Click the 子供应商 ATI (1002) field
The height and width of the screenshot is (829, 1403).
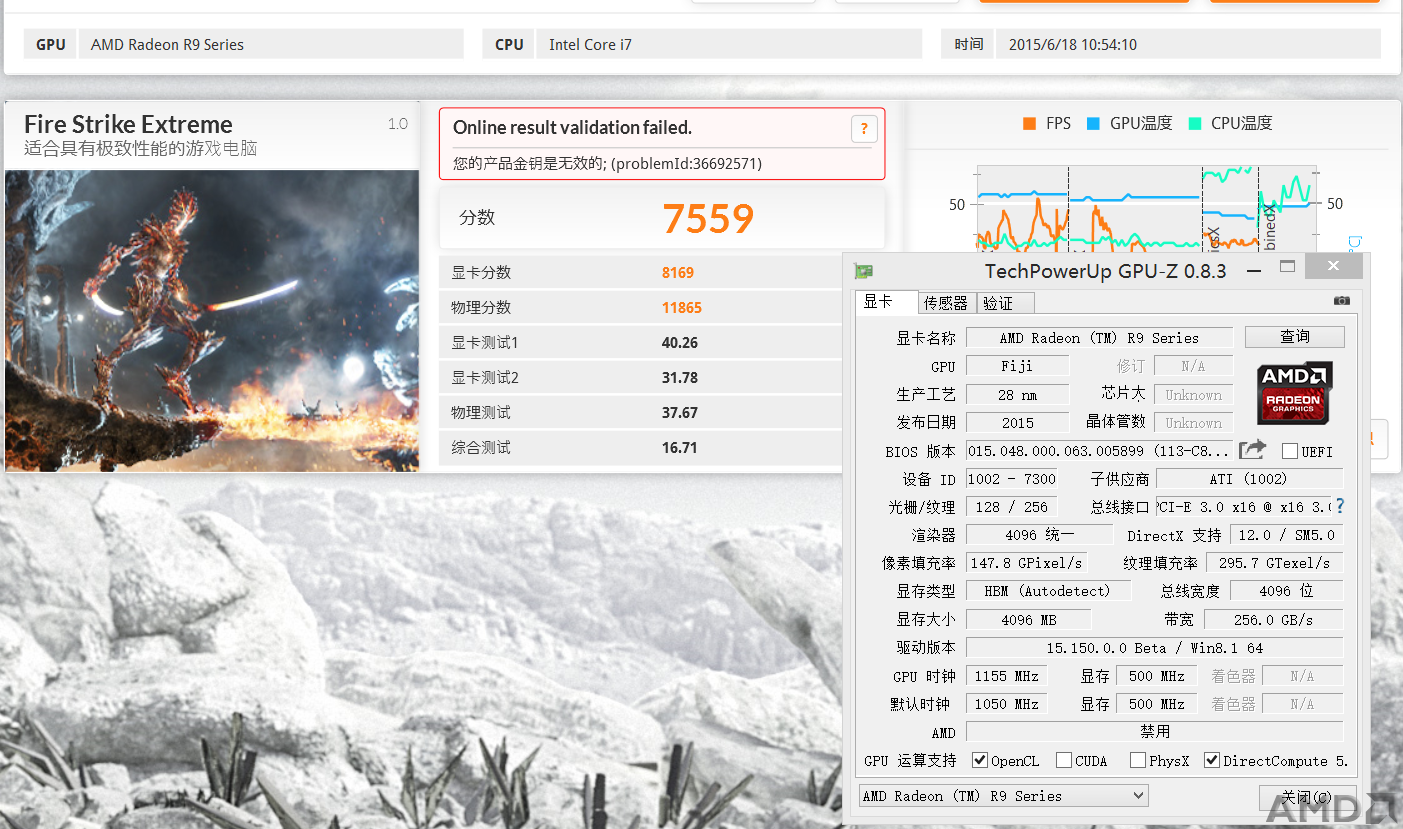pyautogui.click(x=1249, y=479)
